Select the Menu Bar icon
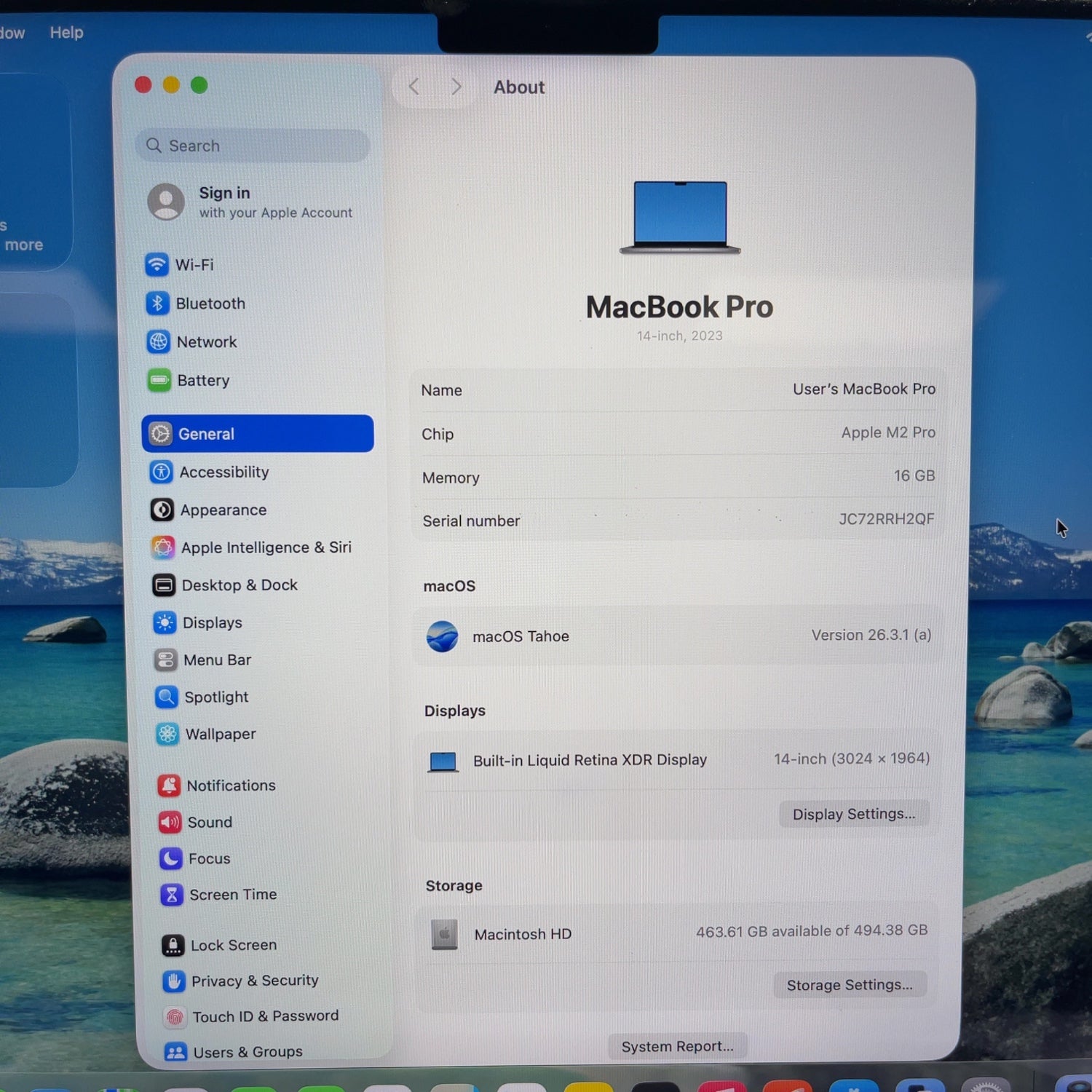 tap(165, 660)
